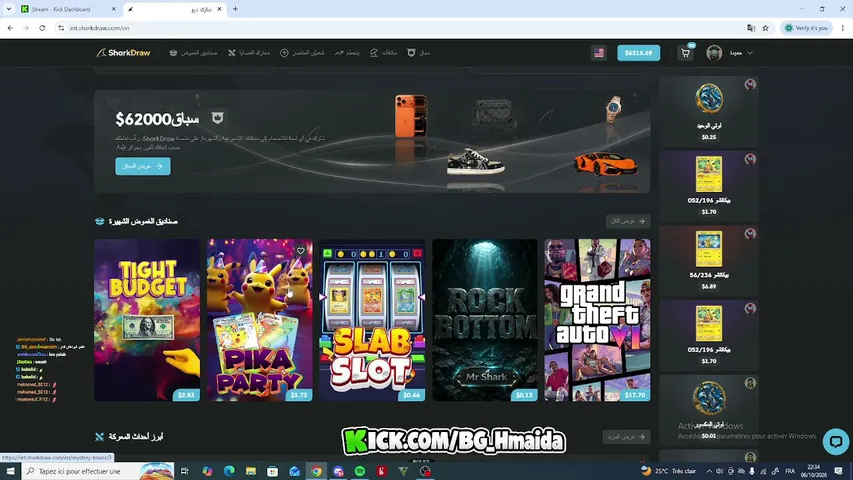Open the Slab Slot mystery box
Screen dimensions: 853x480
[372, 320]
